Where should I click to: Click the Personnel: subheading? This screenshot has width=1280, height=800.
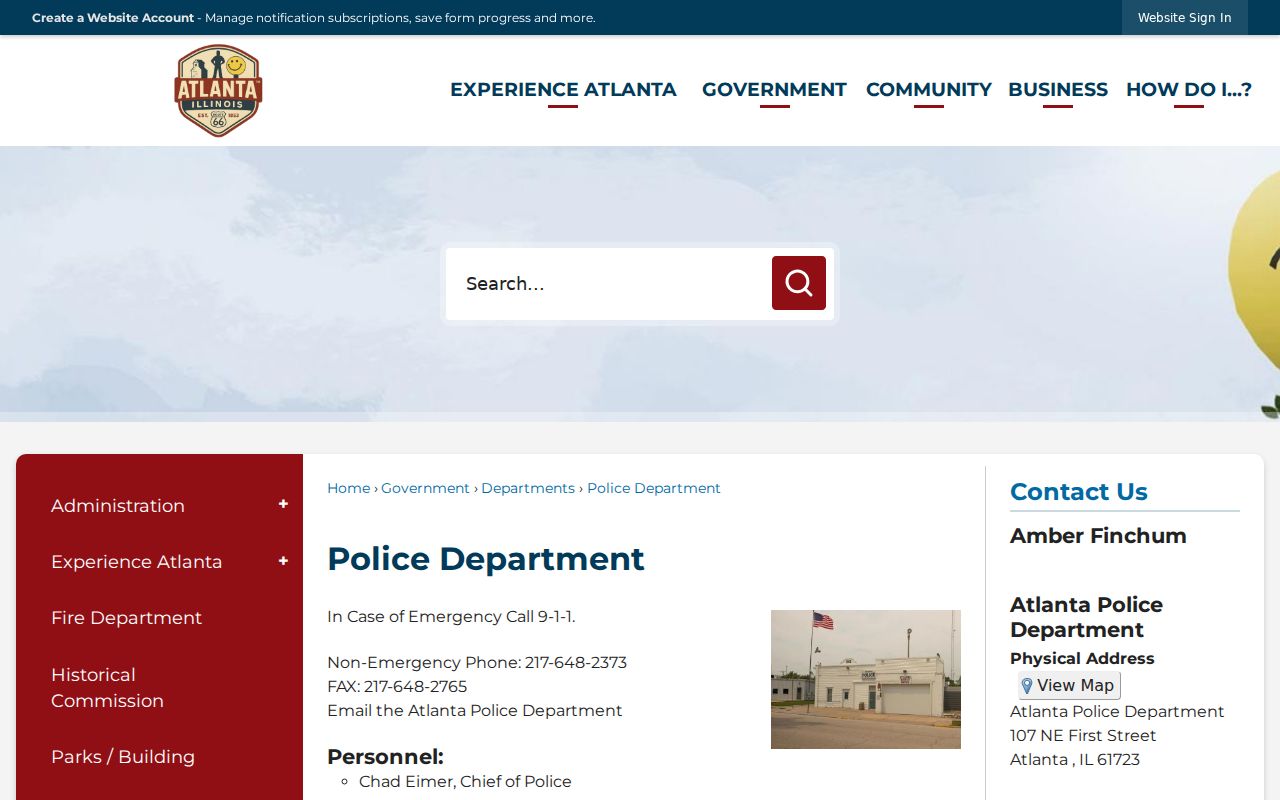[385, 757]
